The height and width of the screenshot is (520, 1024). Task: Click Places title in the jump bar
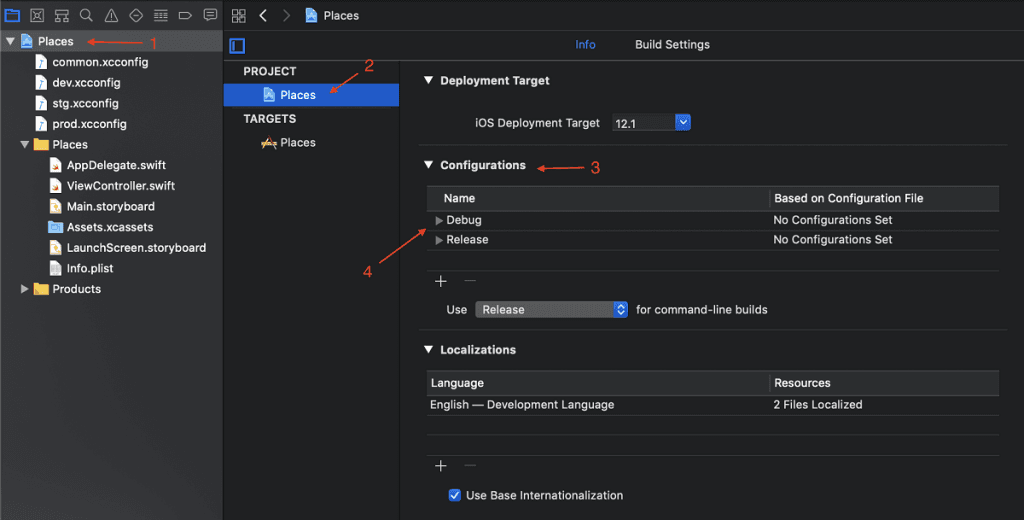[341, 16]
